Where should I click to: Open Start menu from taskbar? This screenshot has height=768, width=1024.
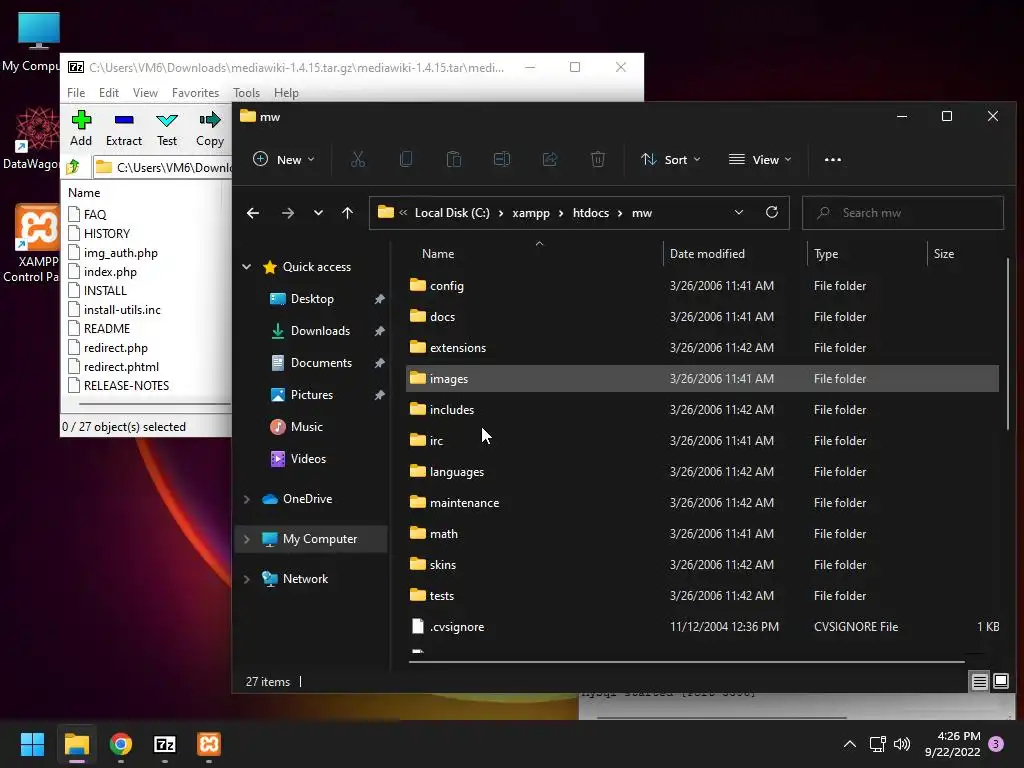[32, 744]
